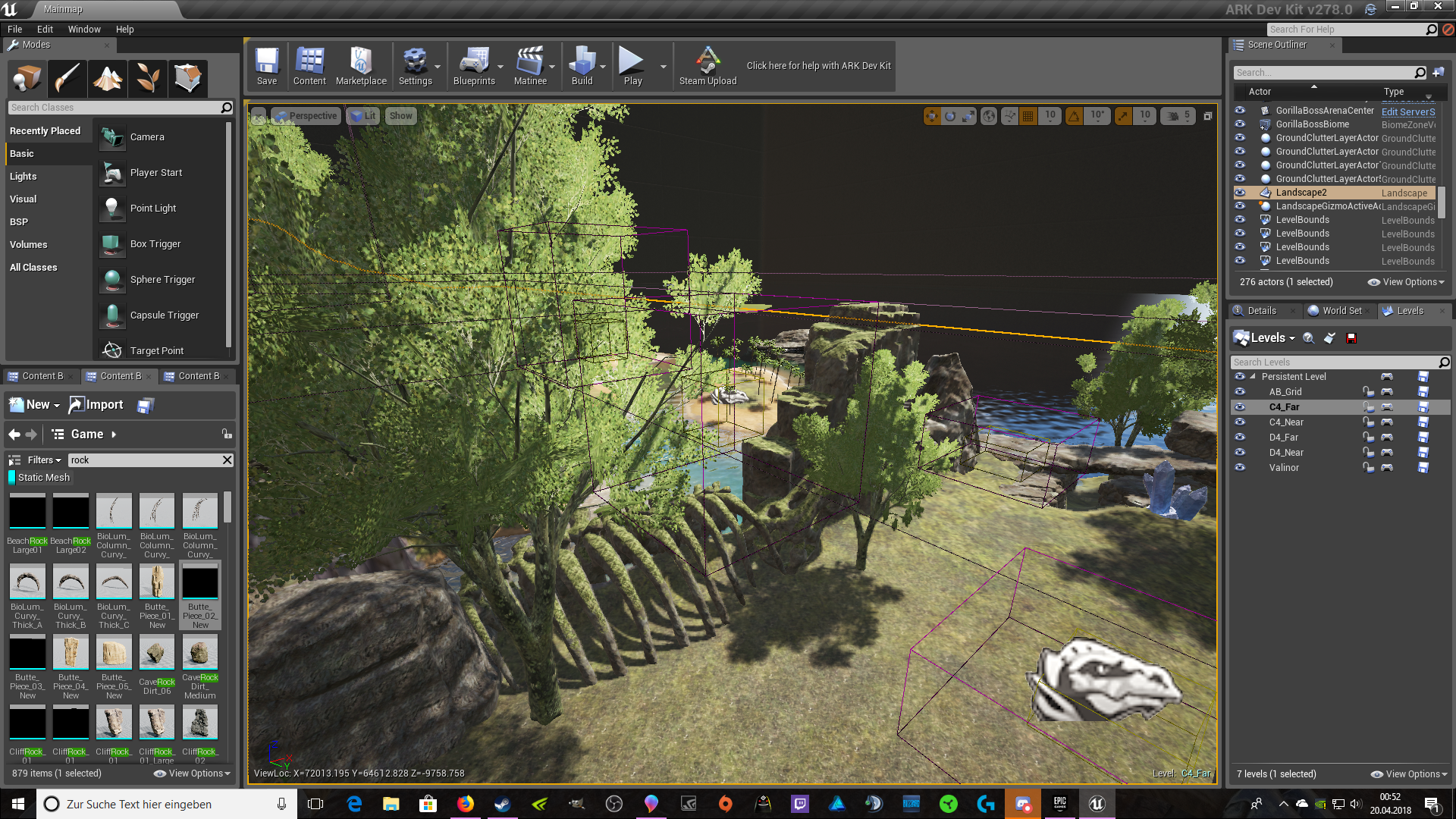Click the surface snapping icon in viewport
The image size is (1456, 819).
pyautogui.click(x=1009, y=116)
